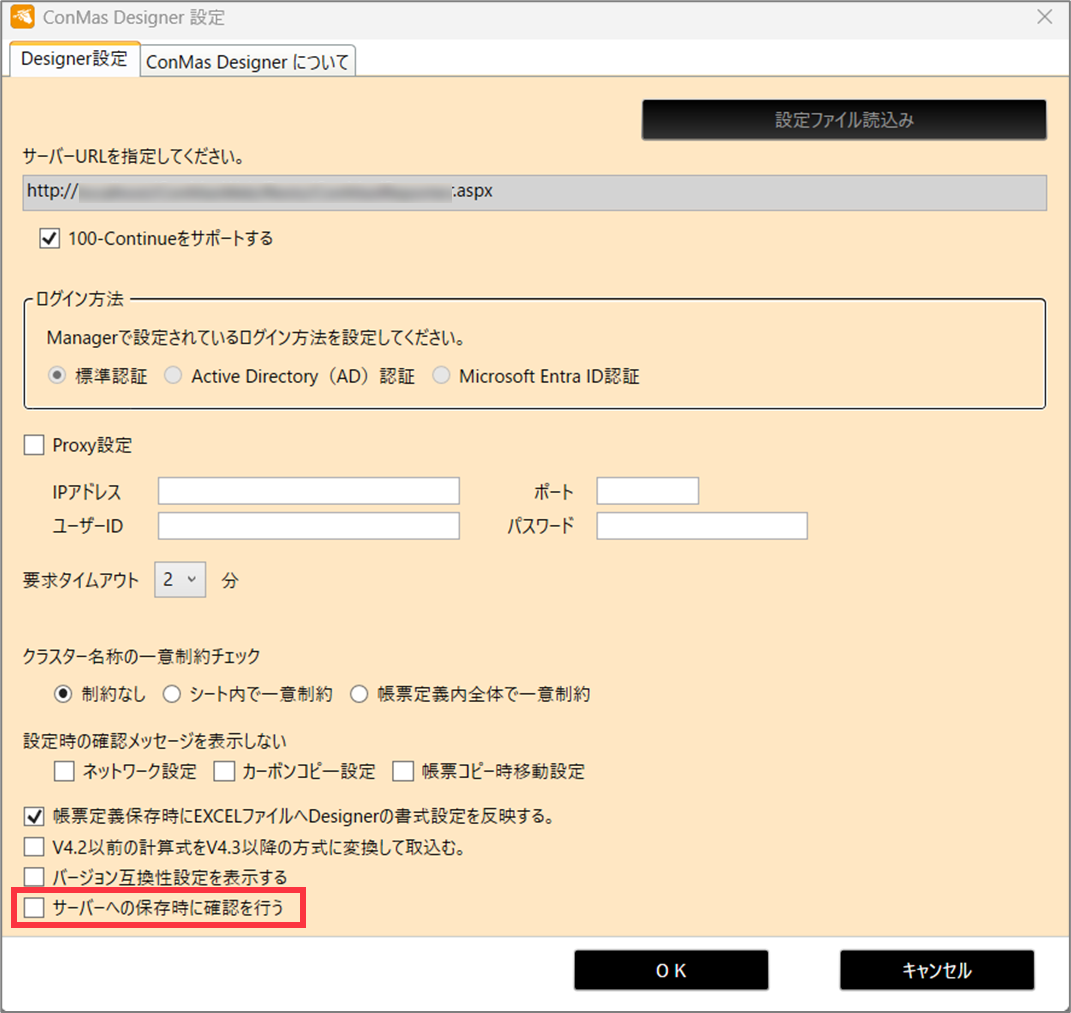Click the server URL input field
The image size is (1071, 1013).
(534, 192)
